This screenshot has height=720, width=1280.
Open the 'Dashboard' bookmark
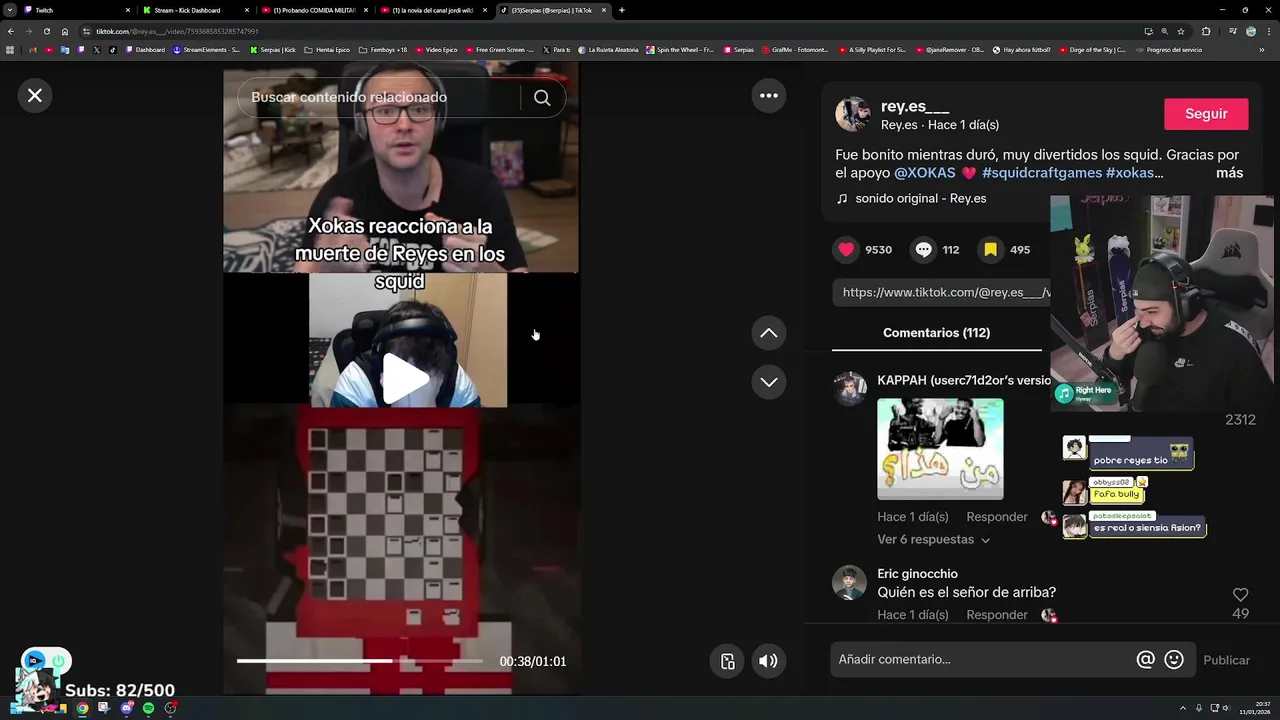[x=146, y=50]
